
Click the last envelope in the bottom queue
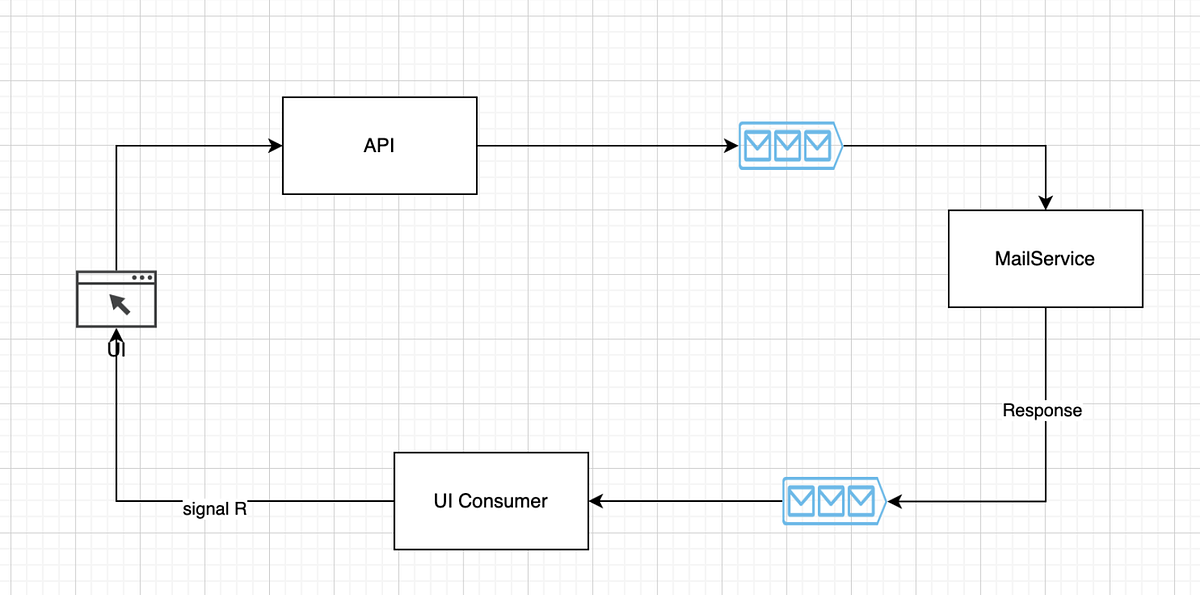(x=860, y=501)
